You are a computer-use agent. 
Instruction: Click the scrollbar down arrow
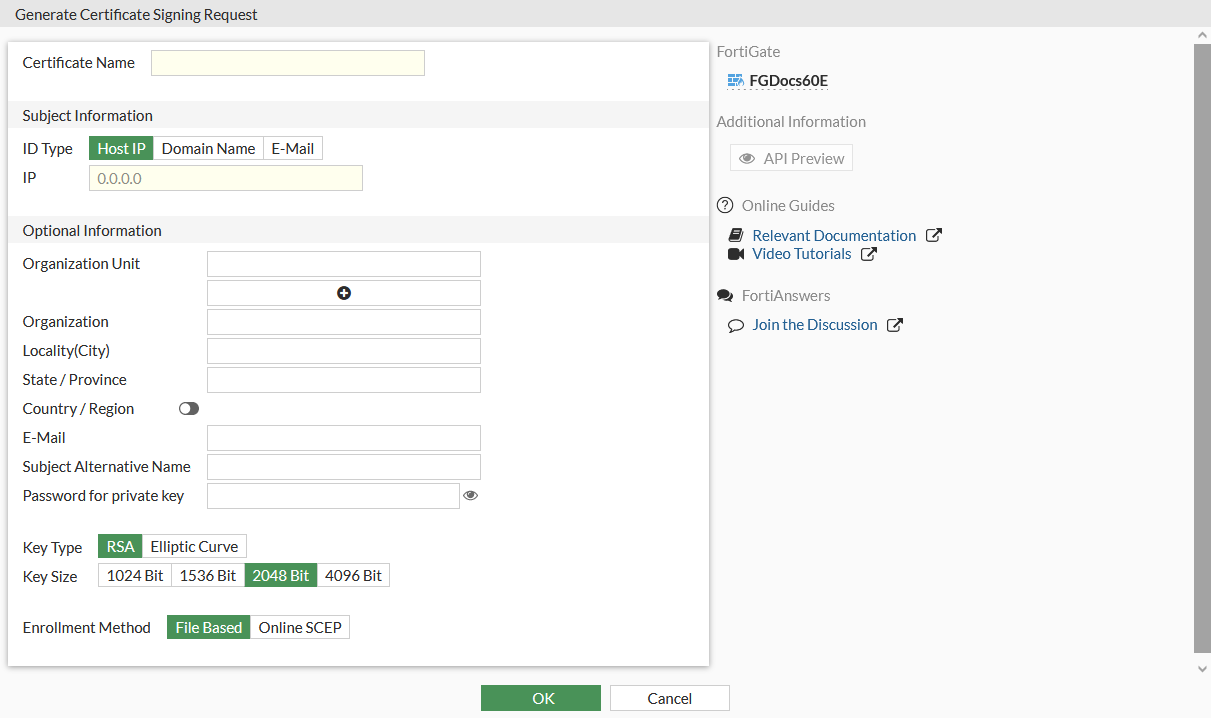click(x=1202, y=668)
